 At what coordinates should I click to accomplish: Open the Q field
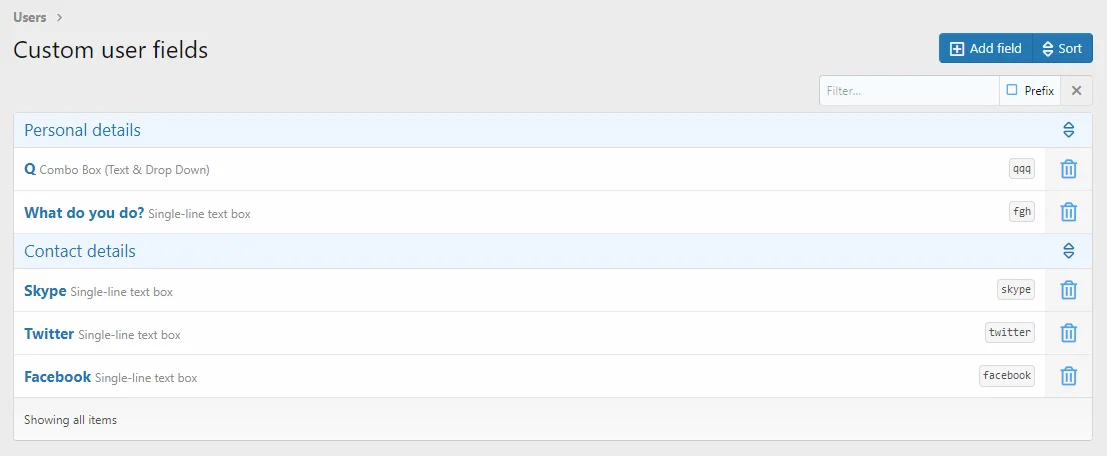pyautogui.click(x=30, y=169)
